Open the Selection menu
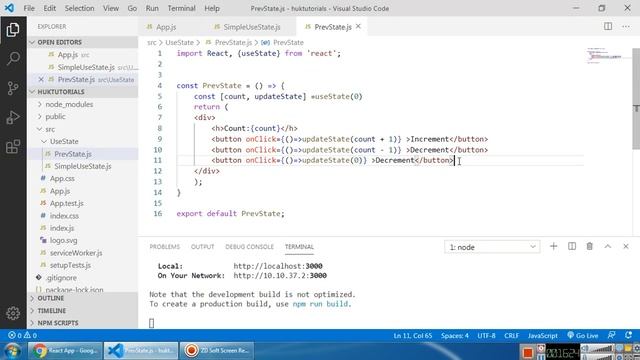Screen dimensions: 640x360 [x=79, y=8]
